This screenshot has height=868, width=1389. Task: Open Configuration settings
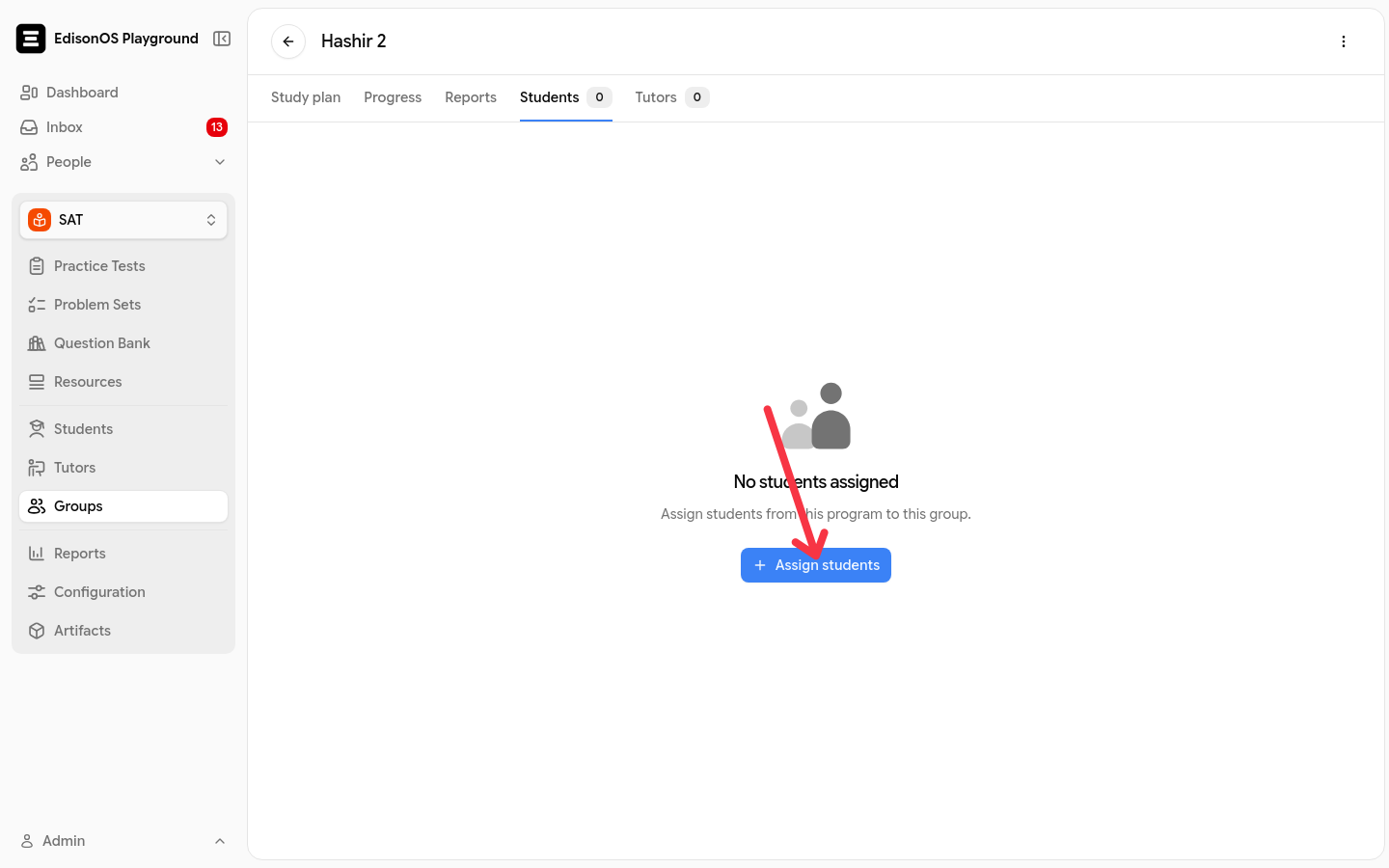click(123, 592)
